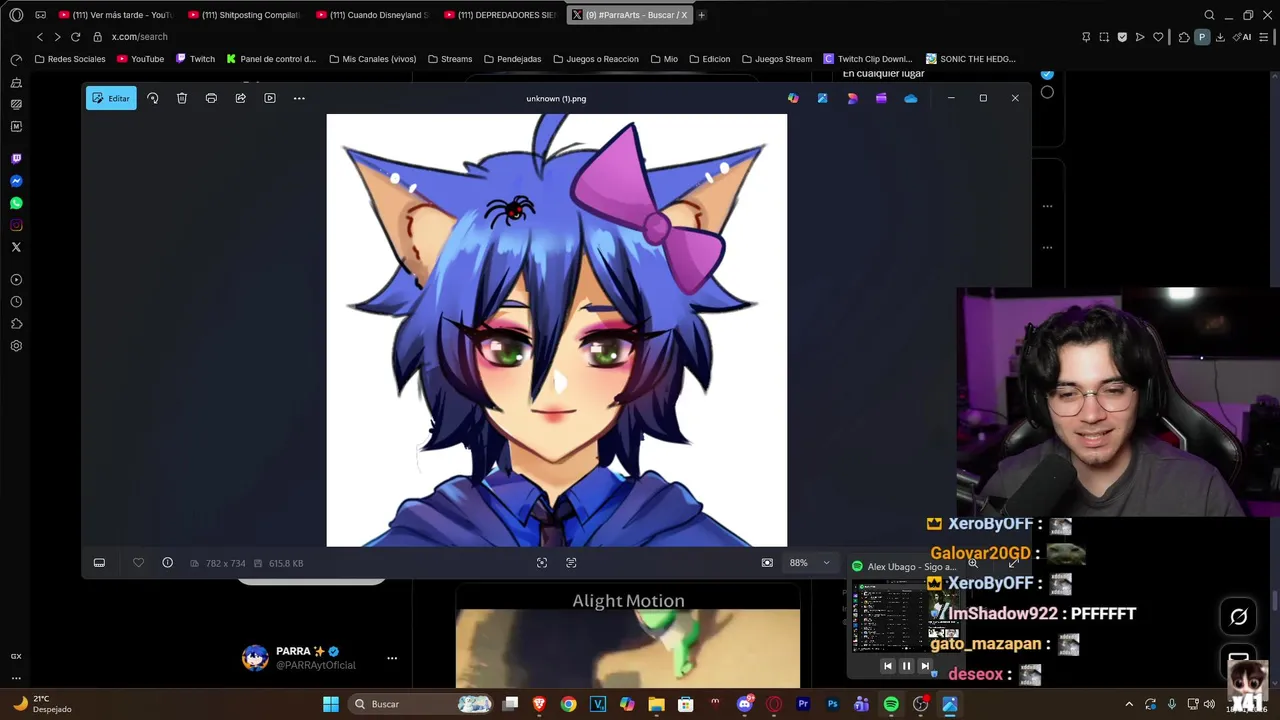Open Photos three-dot more options menu
Viewport: 1280px width, 720px height.
(299, 98)
